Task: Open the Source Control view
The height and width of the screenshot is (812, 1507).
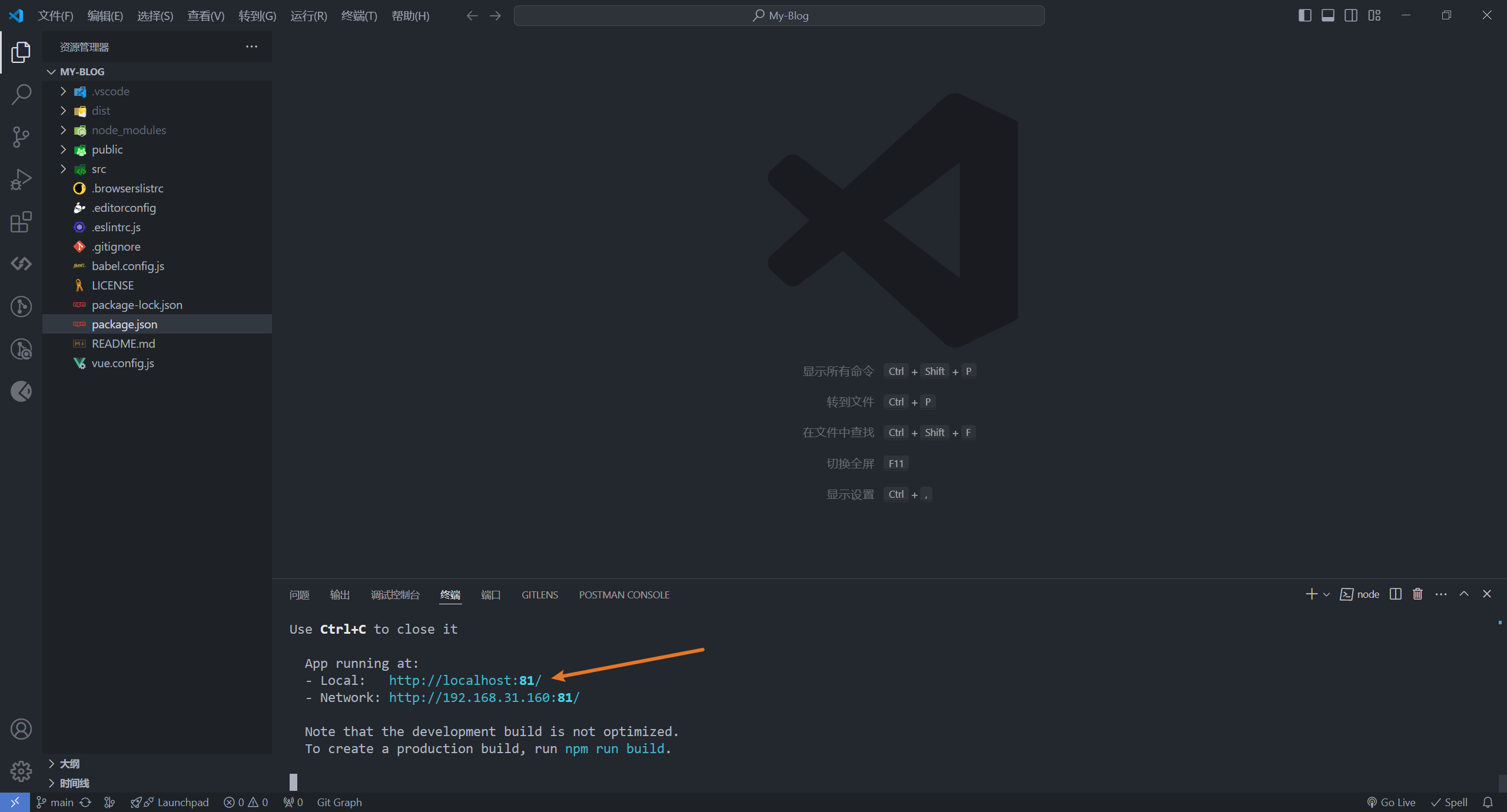Action: coord(21,137)
